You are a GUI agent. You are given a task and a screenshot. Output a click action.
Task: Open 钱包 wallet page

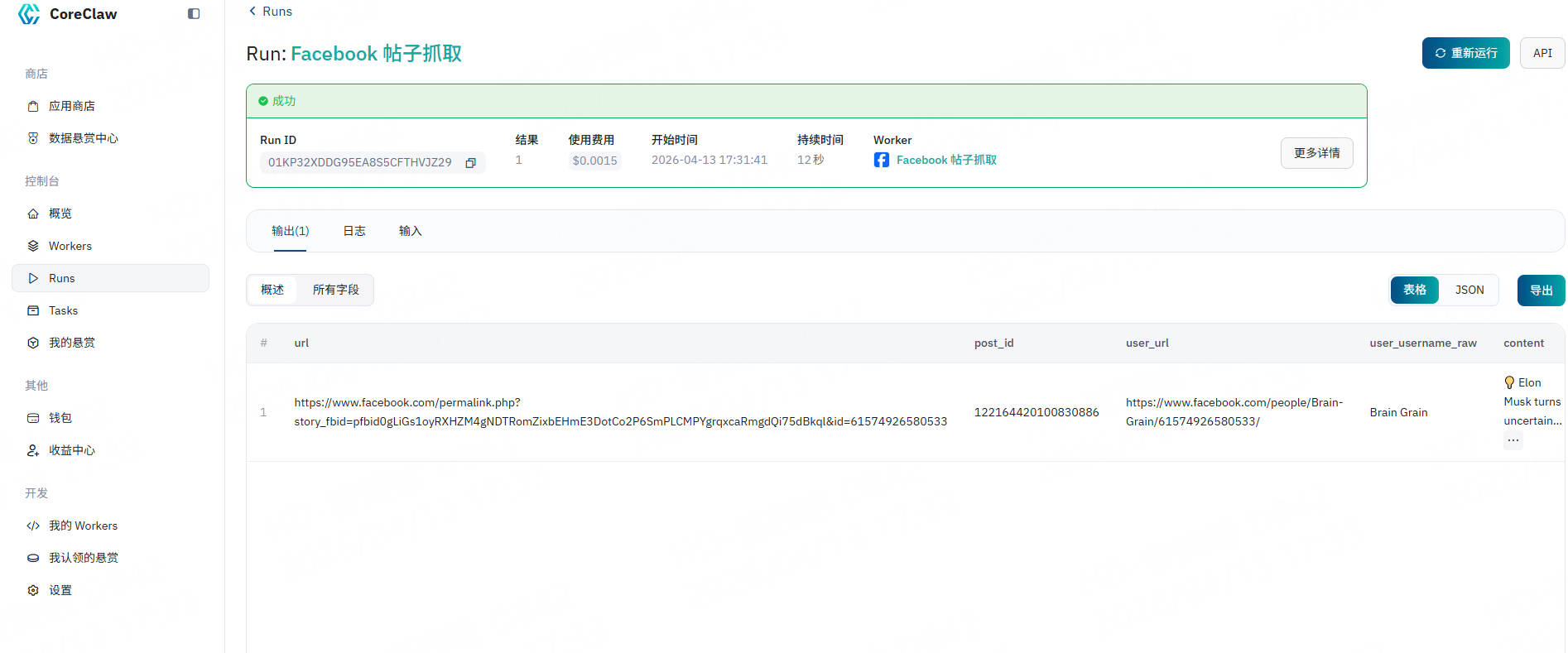(60, 418)
